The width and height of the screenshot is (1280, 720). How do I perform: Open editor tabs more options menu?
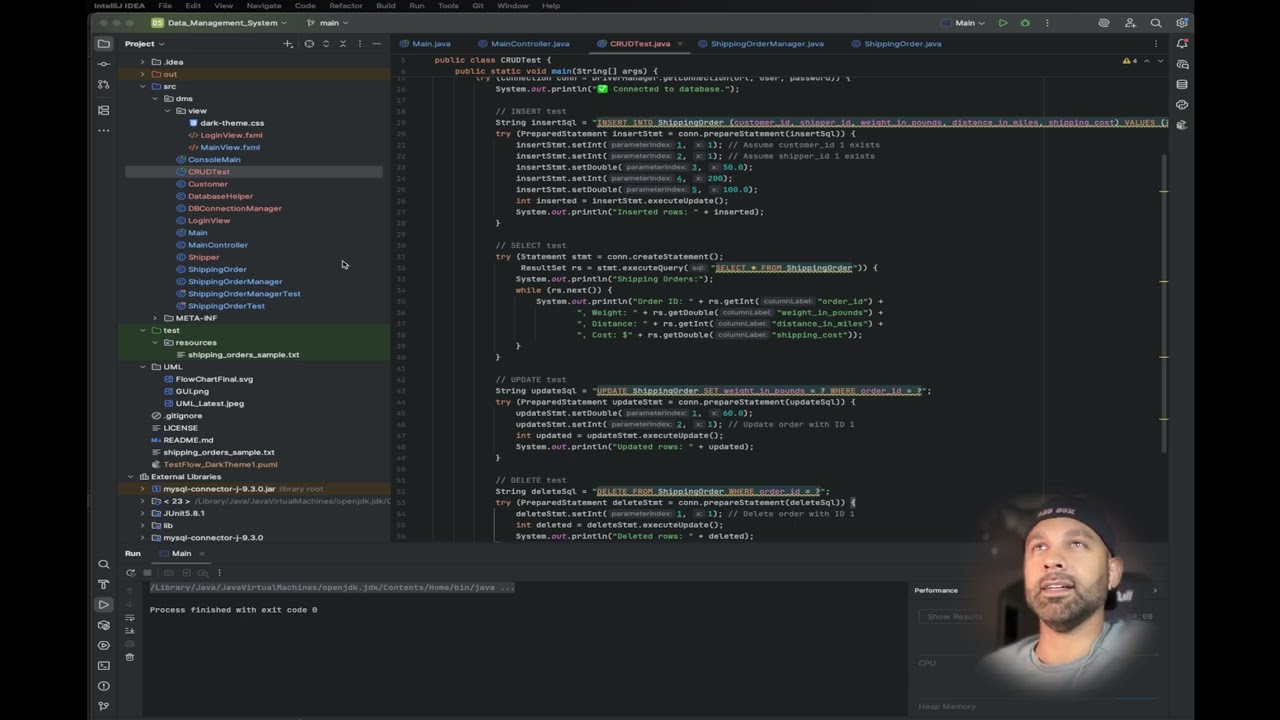coord(1156,44)
